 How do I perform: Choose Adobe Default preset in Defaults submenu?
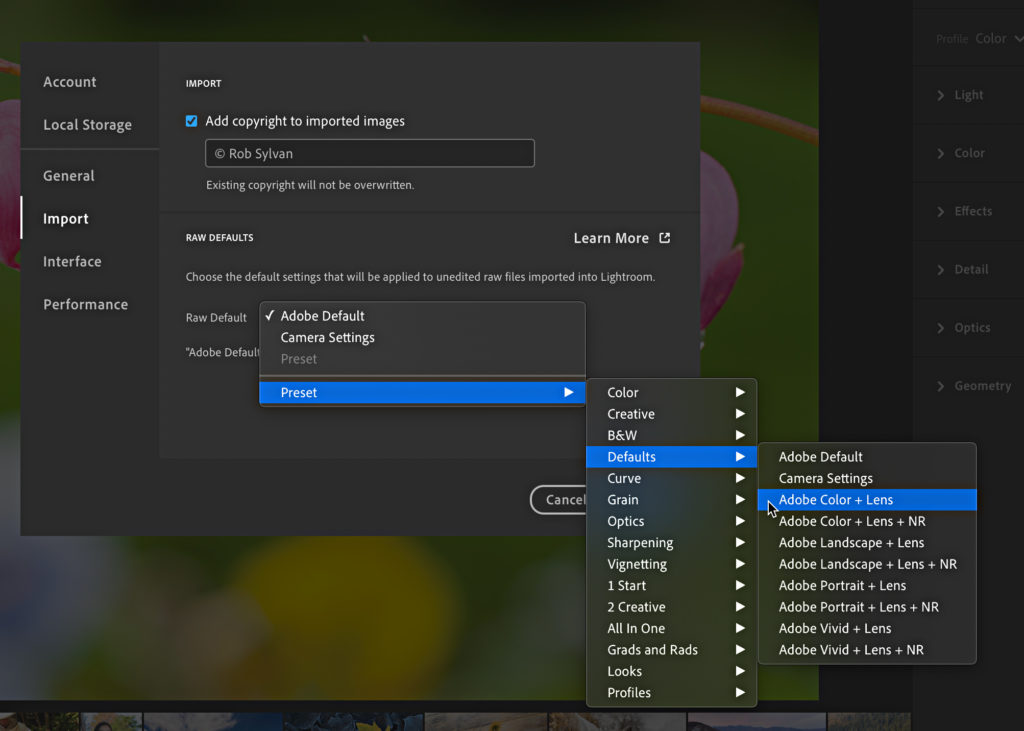867,457
